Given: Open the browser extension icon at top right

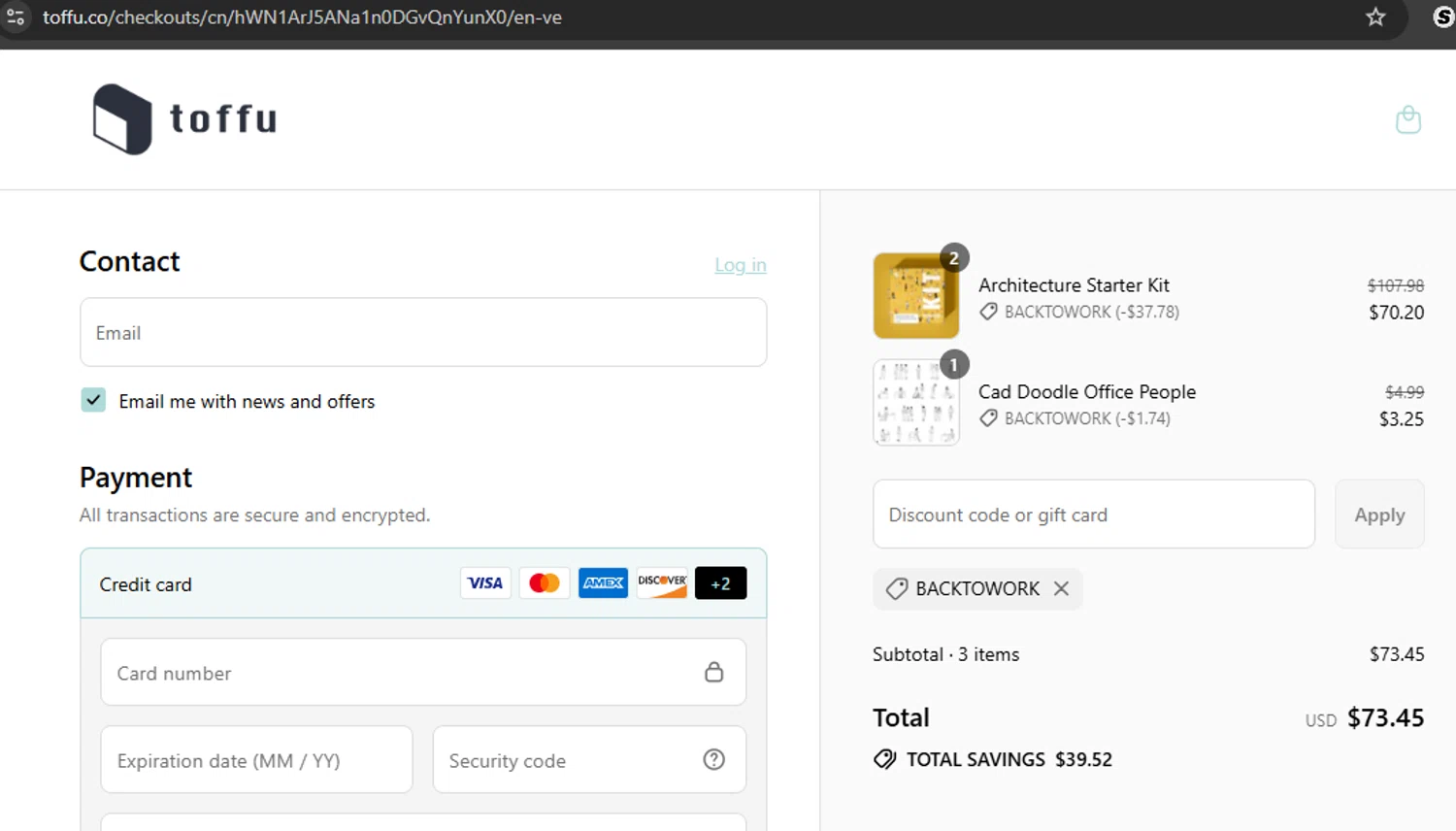Looking at the screenshot, I should click(x=1443, y=17).
